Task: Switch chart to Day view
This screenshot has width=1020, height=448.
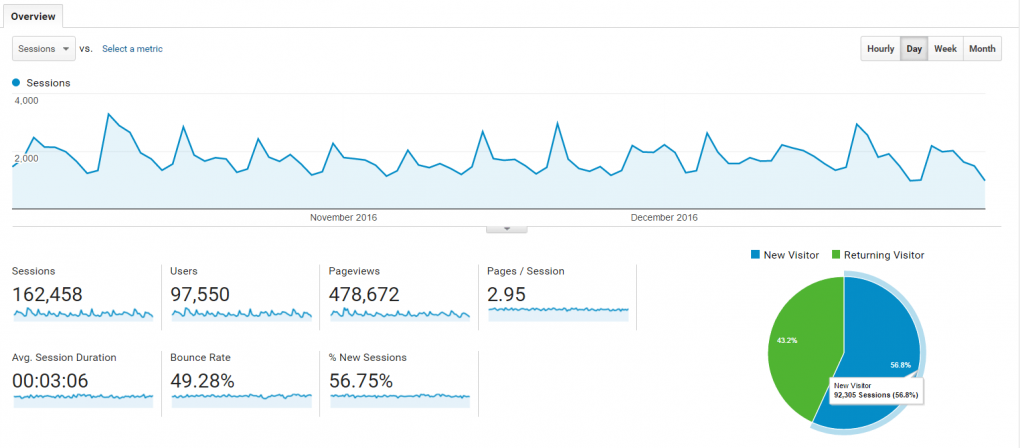Action: coord(914,49)
